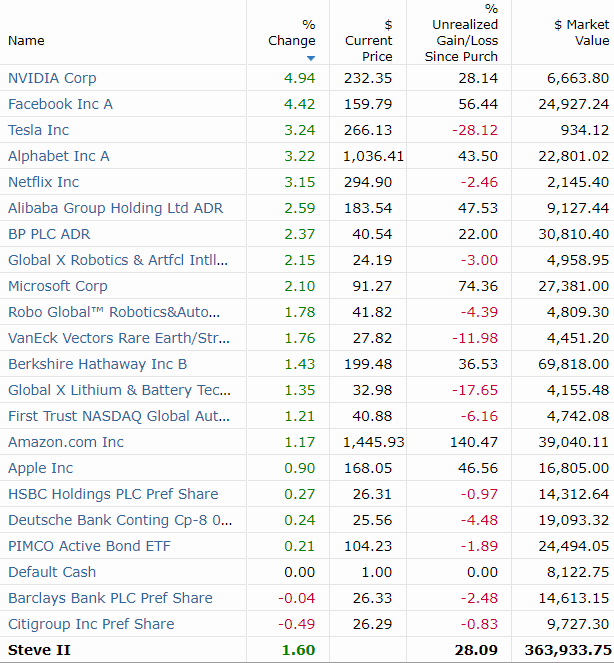Open Alibaba Group Holding Ltd ADR link
Screen dimensions: 614x663
115,208
